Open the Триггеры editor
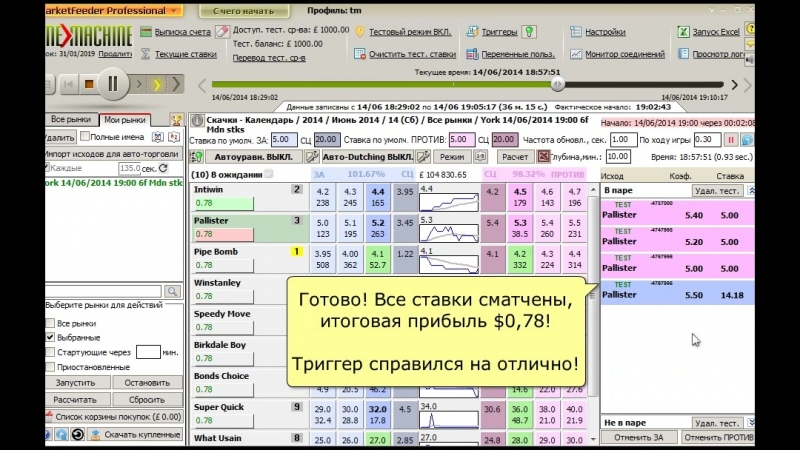Image resolution: width=800 pixels, height=450 pixels. click(x=499, y=32)
